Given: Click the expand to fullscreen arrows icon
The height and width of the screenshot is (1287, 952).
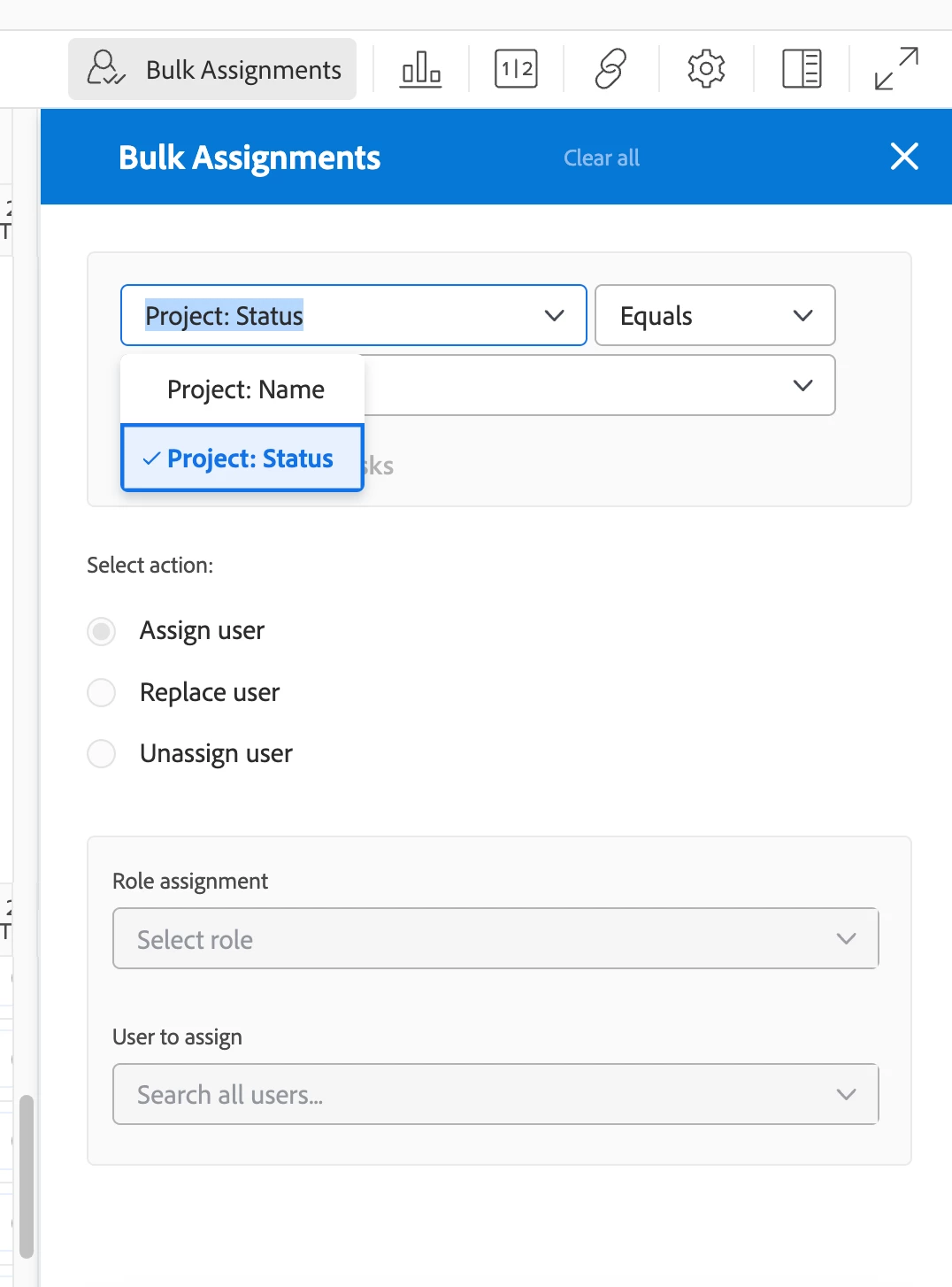Looking at the screenshot, I should (896, 69).
